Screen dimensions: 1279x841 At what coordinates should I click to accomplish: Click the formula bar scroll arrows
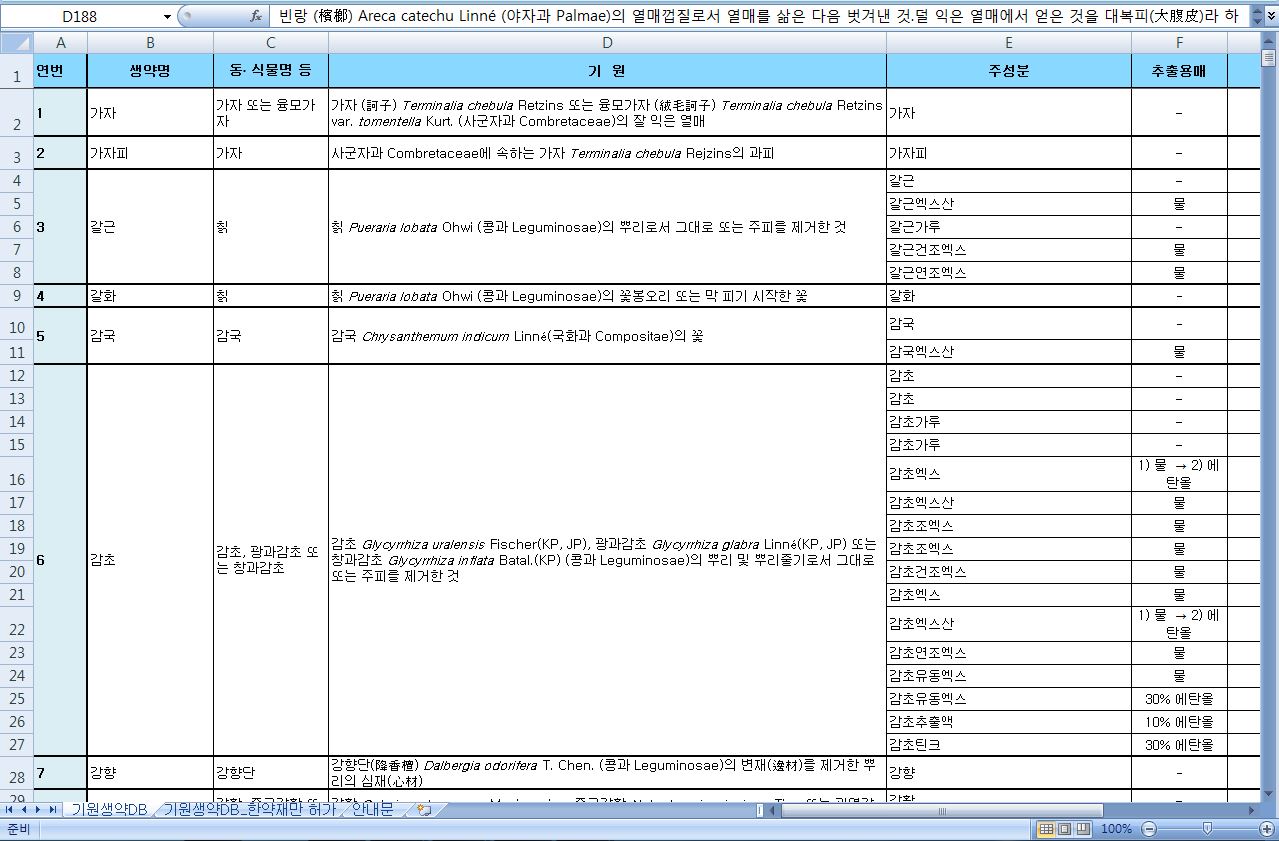1257,16
